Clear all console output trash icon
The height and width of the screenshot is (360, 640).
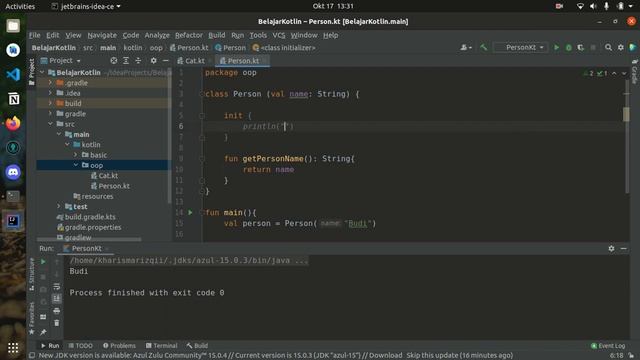tap(57, 323)
